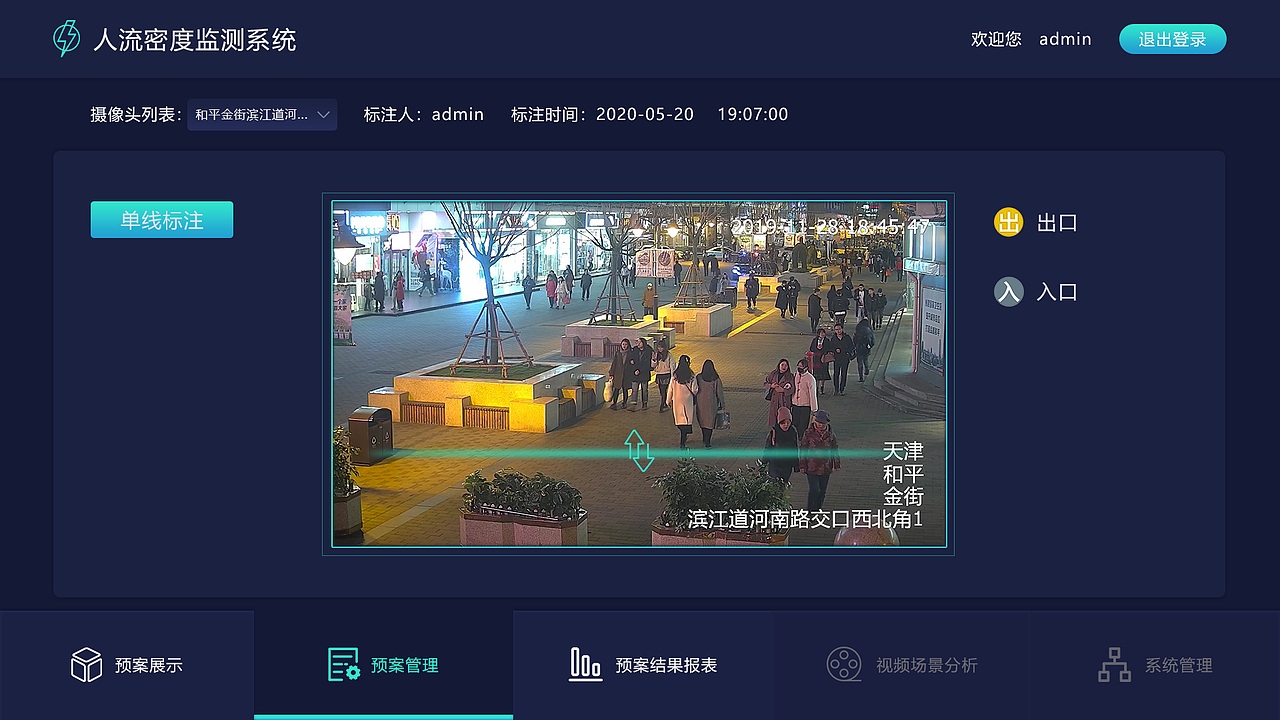1280x720 pixels.
Task: Click the lightning bolt logo icon
Action: tap(66, 38)
